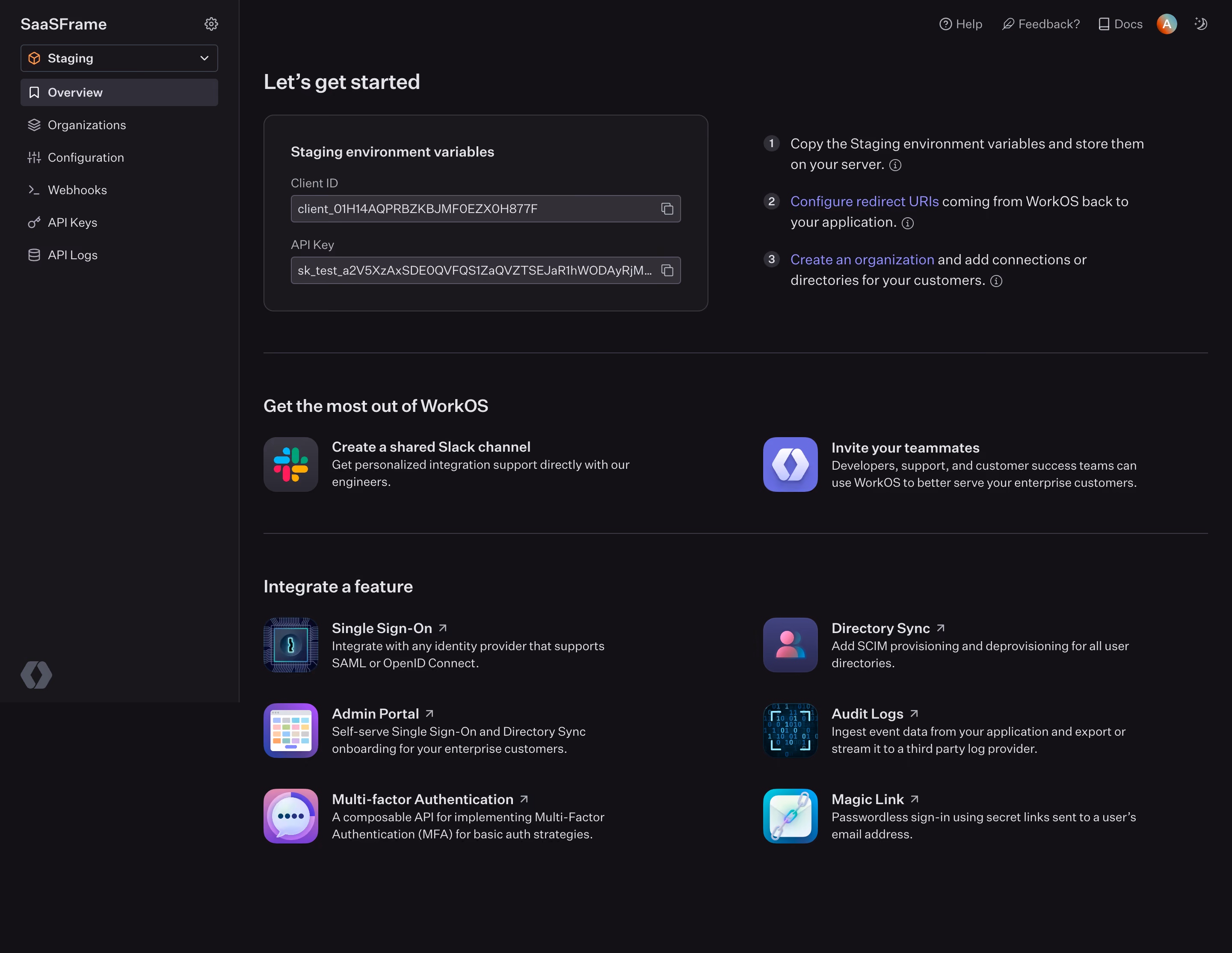Show info for redirect URIs step
Viewport: 1232px width, 953px height.
pyautogui.click(x=908, y=223)
